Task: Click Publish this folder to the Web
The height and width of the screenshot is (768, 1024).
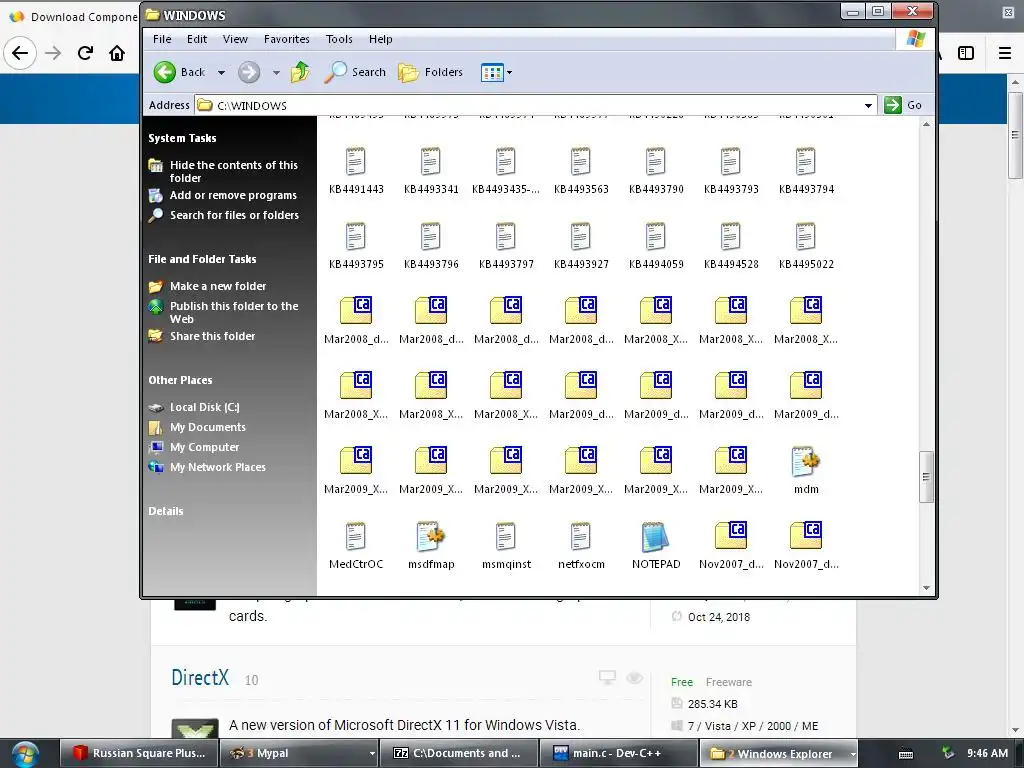Action: (x=234, y=312)
